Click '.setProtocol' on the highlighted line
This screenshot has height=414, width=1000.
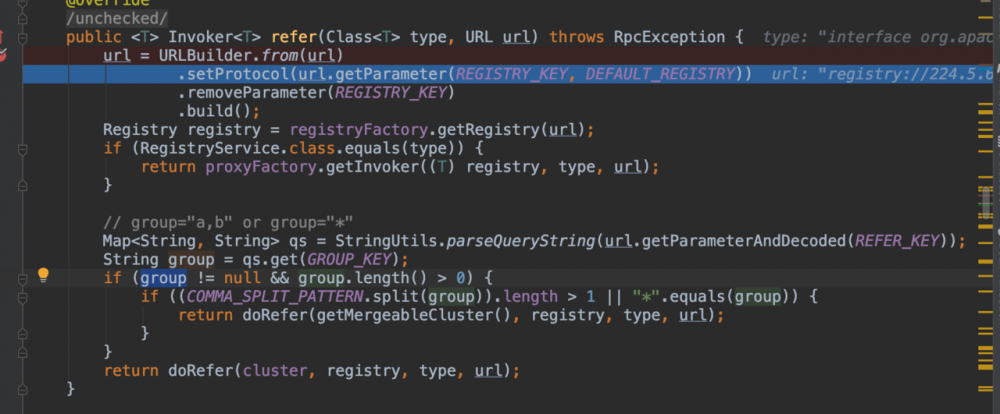[x=233, y=74]
